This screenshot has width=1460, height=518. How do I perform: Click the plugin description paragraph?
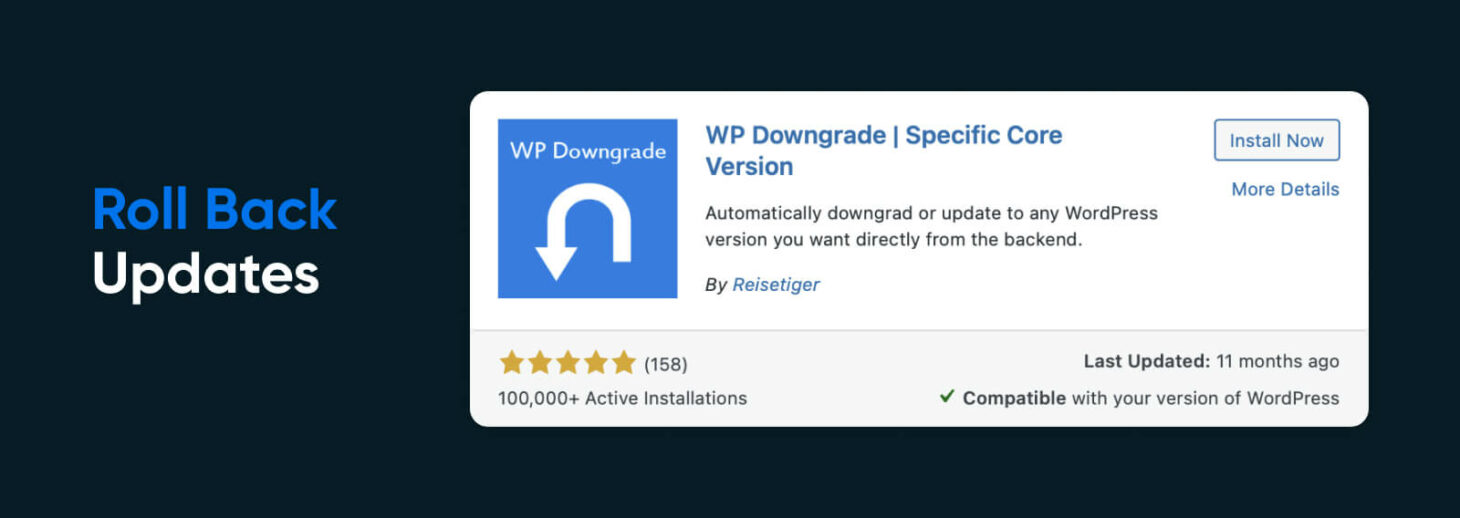click(x=930, y=227)
